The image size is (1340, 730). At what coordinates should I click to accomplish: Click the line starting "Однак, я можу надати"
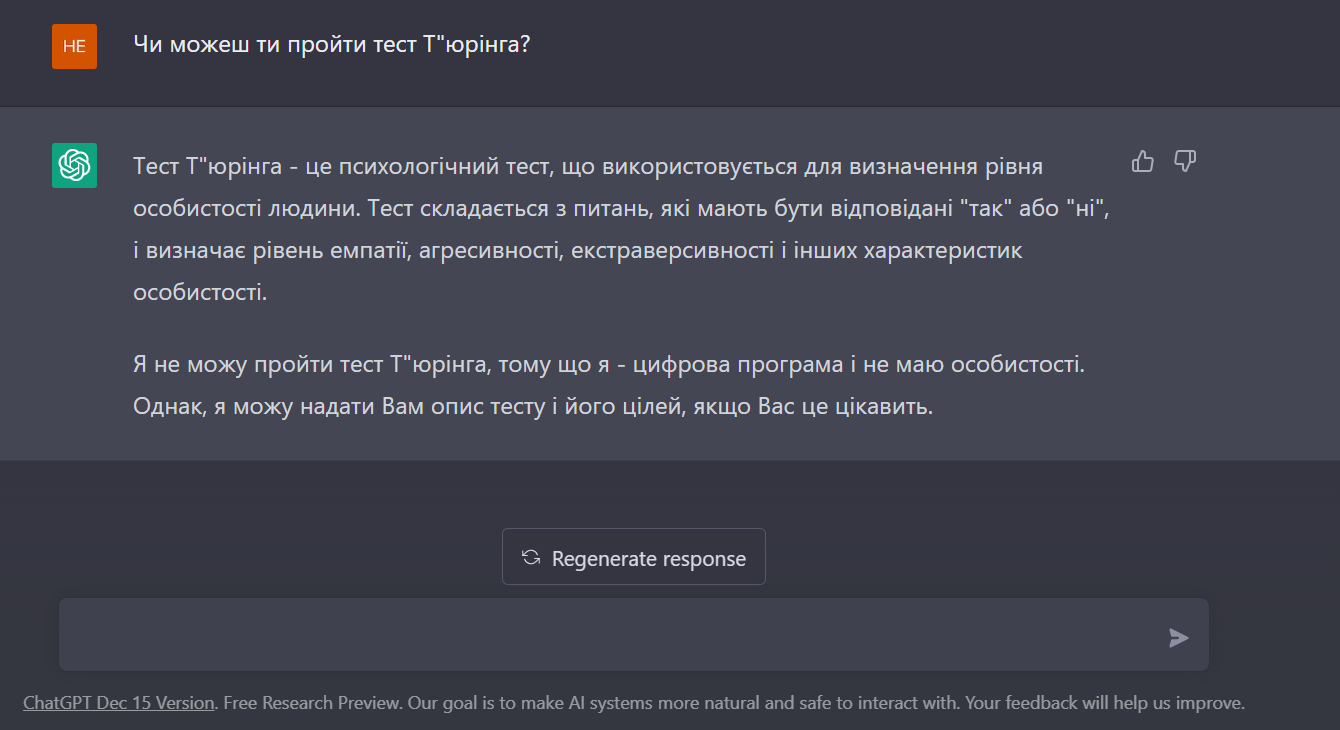coord(532,408)
